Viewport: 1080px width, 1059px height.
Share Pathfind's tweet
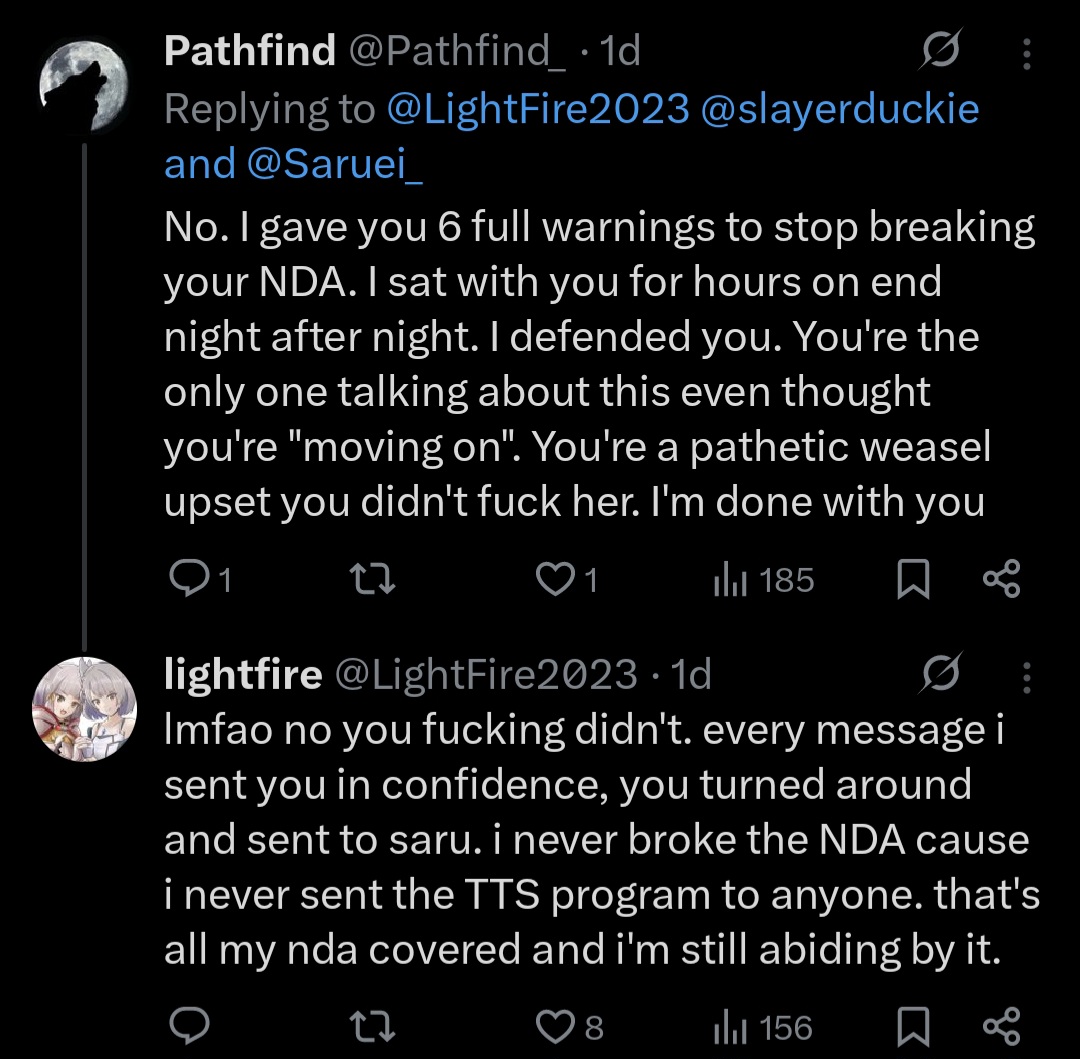click(x=1001, y=580)
